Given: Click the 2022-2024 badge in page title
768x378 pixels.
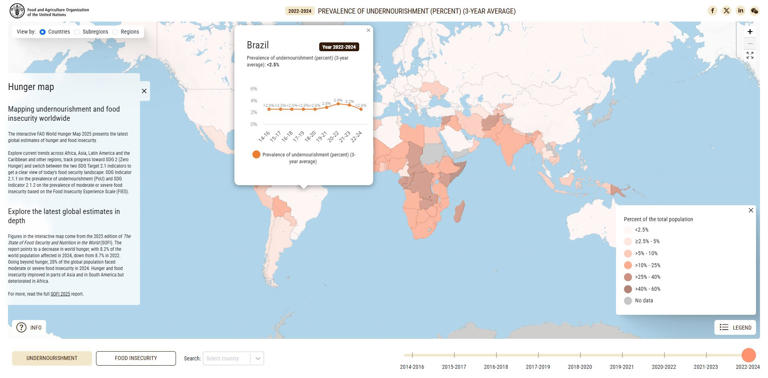Looking at the screenshot, I should click(300, 11).
